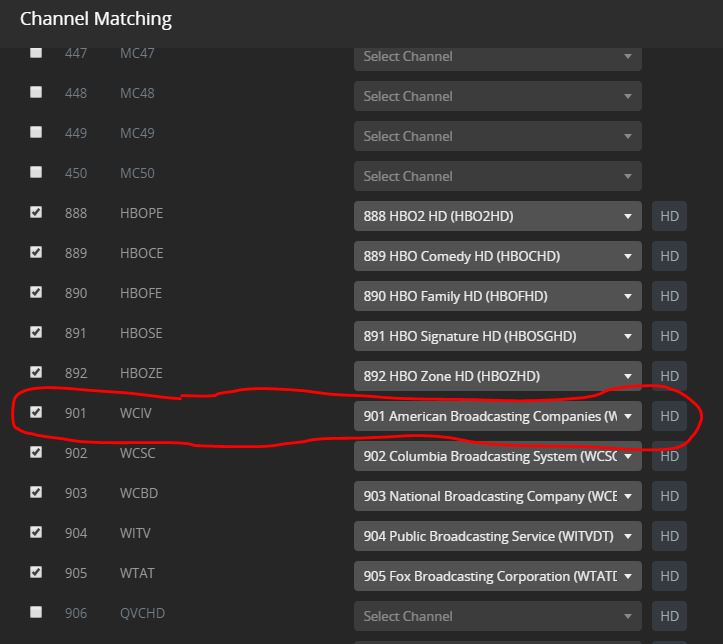Toggle HD button for 890 HBOFE
The height and width of the screenshot is (644, 723).
click(x=669, y=296)
